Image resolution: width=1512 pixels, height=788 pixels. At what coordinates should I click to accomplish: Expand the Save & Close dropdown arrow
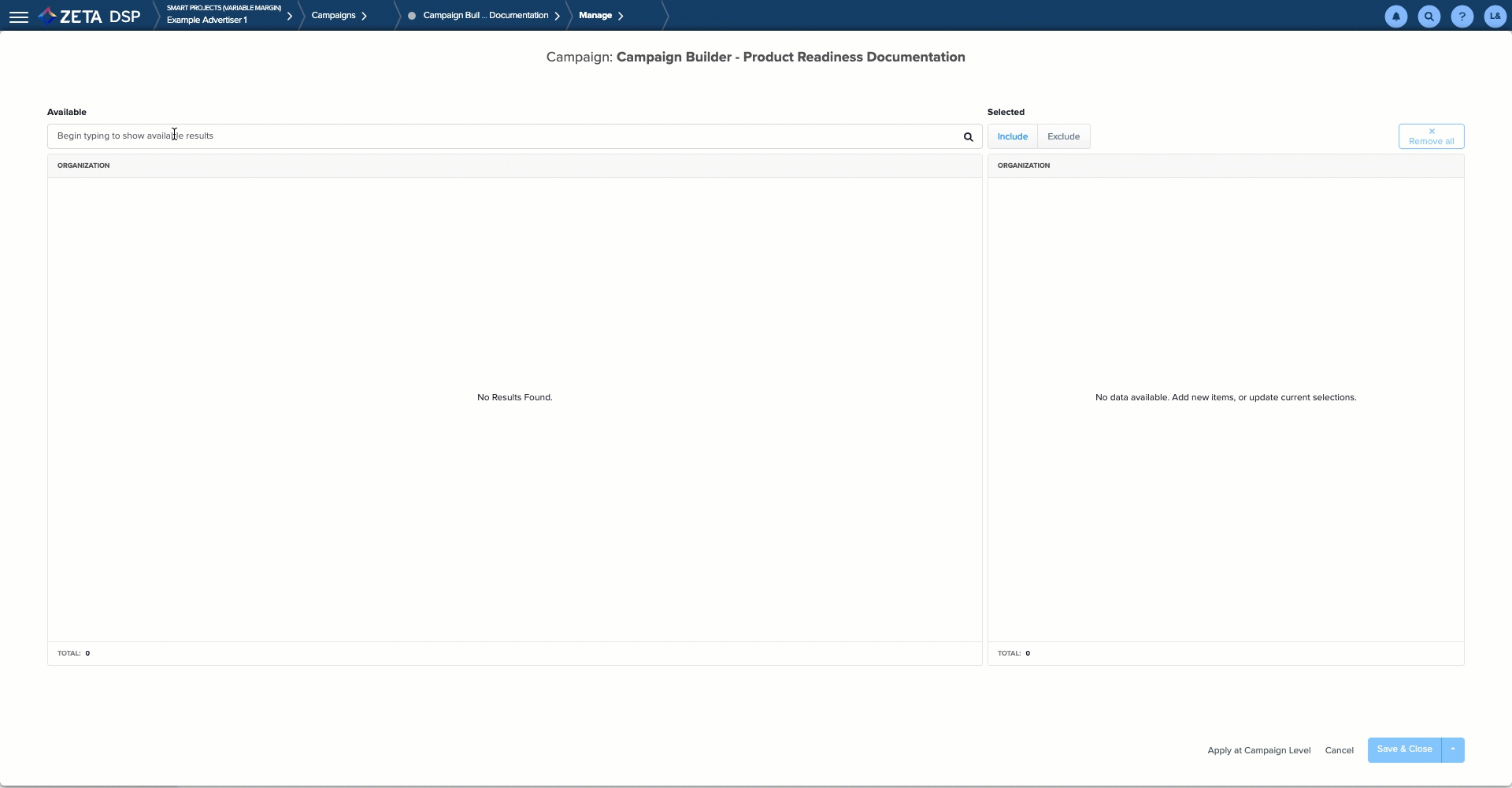1452,749
